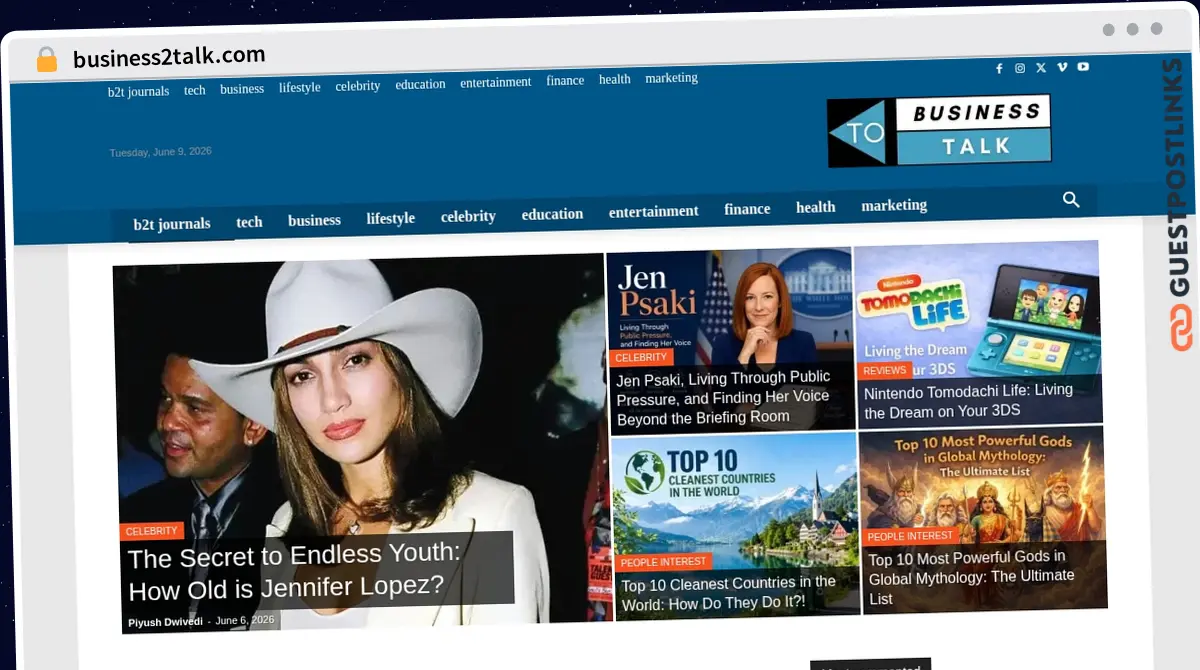The height and width of the screenshot is (670, 1200).
Task: Select celebrity in small top menu
Action: point(358,86)
